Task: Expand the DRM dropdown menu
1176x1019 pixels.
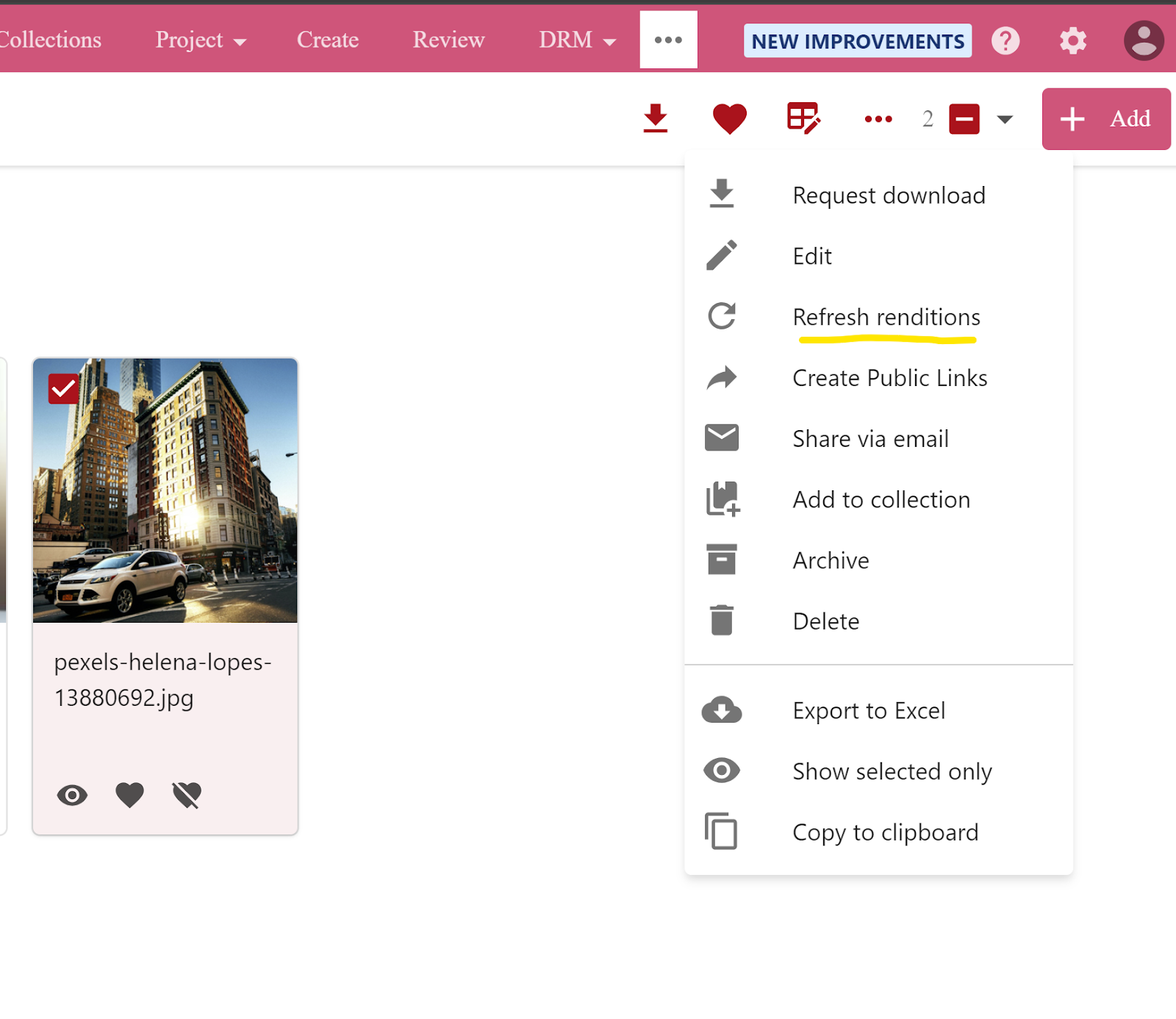Action: [577, 40]
